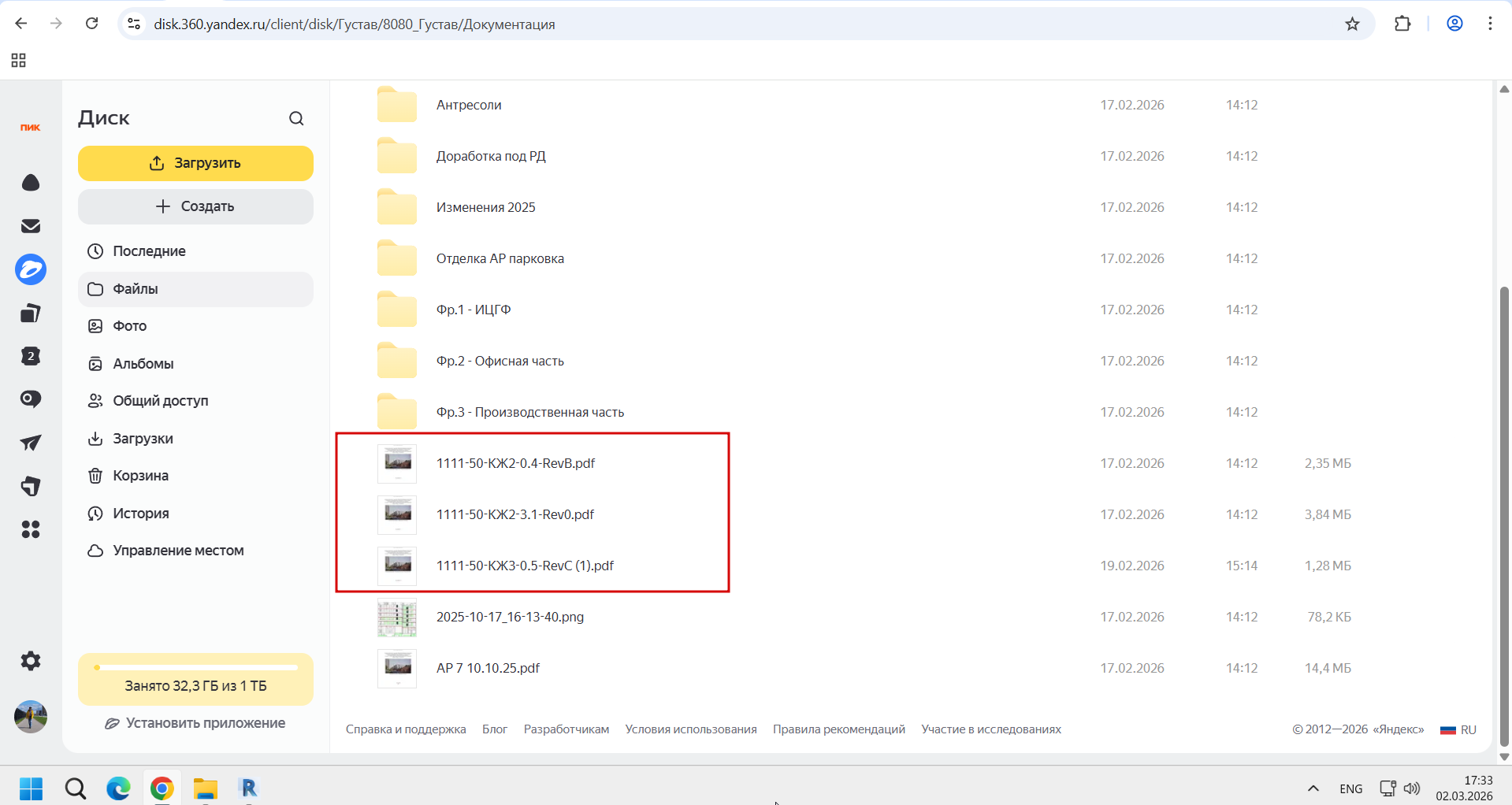The width and height of the screenshot is (1512, 805).
Task: Expand the hidden tray icons chevron
Action: click(x=1313, y=788)
